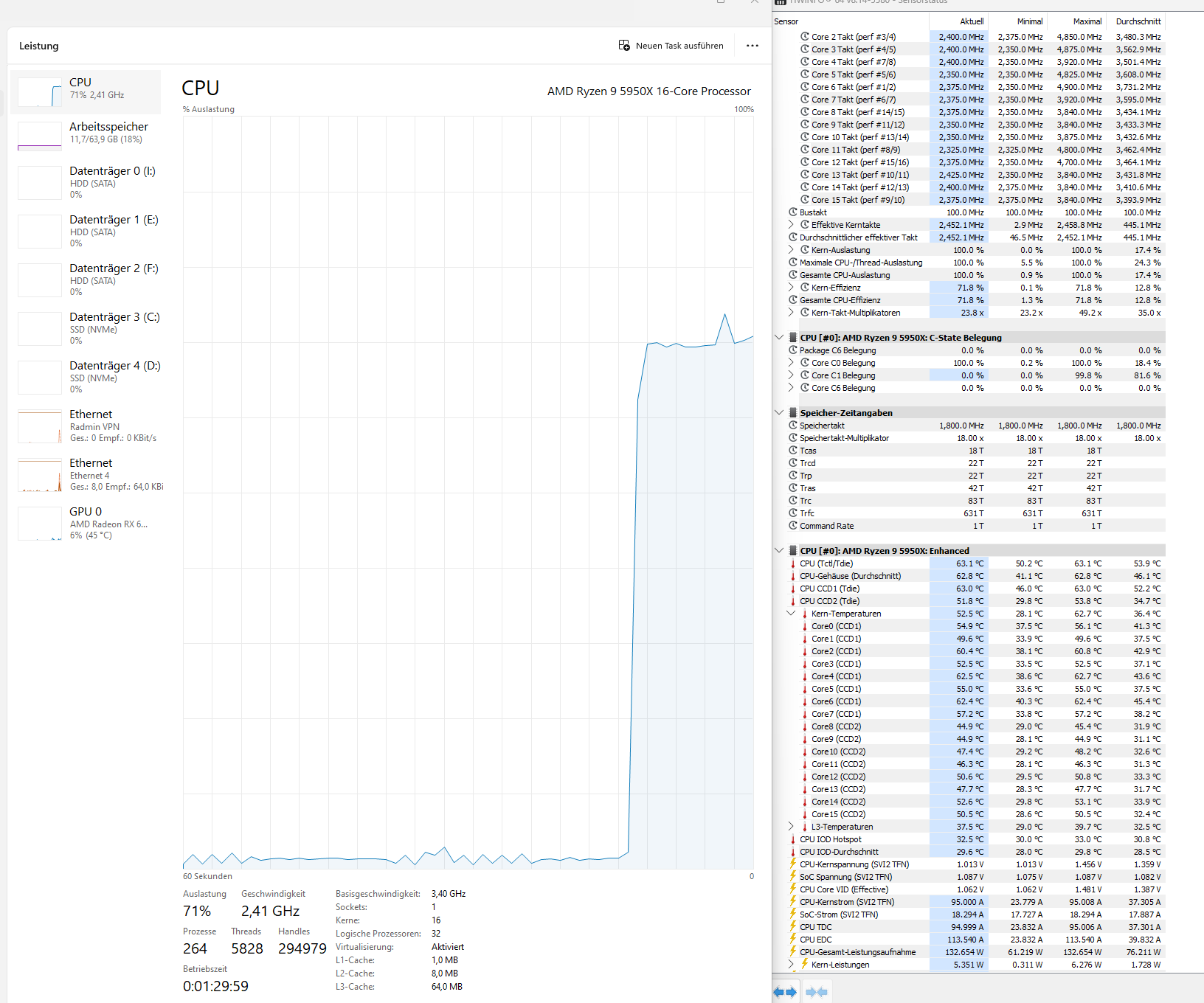Screen dimensions: 1204x1003
Task: Expand the Core C6 Belegung group
Action: [x=791, y=388]
